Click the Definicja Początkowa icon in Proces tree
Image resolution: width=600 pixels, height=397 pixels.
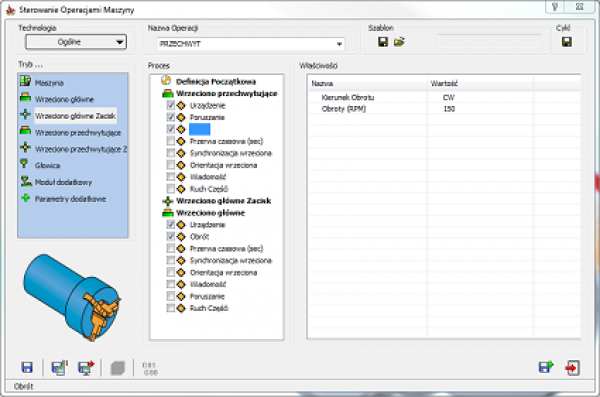click(x=166, y=80)
